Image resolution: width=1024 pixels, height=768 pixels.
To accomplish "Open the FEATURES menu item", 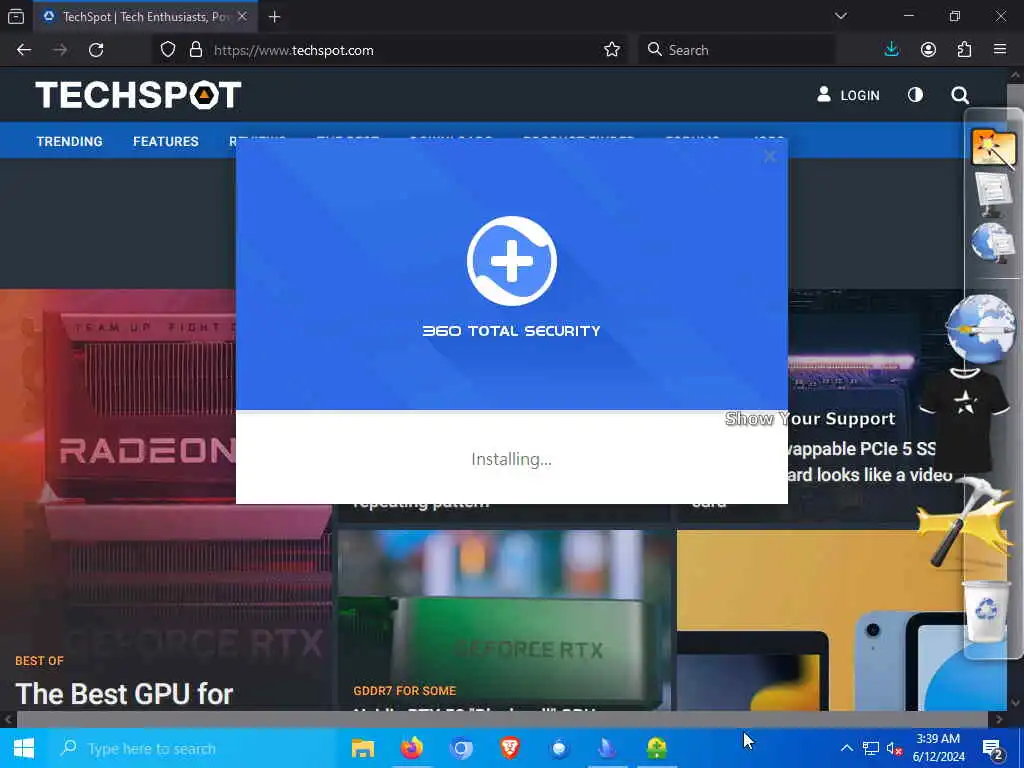I will [x=166, y=141].
